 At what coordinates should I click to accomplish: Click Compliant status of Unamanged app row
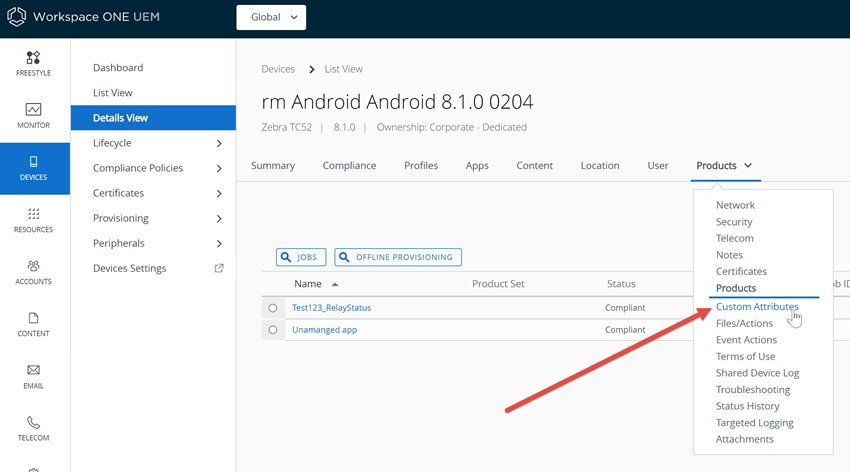[x=625, y=329]
